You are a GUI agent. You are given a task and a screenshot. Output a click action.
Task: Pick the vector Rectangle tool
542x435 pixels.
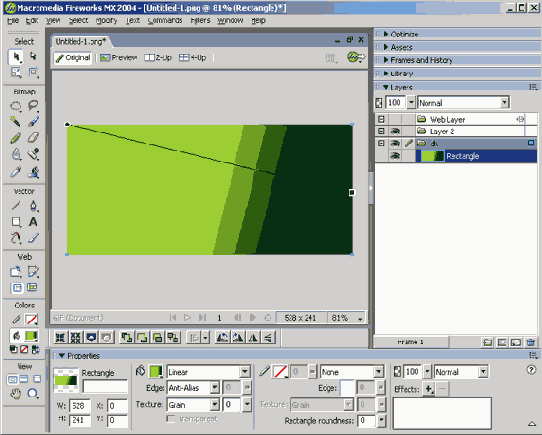click(x=16, y=222)
